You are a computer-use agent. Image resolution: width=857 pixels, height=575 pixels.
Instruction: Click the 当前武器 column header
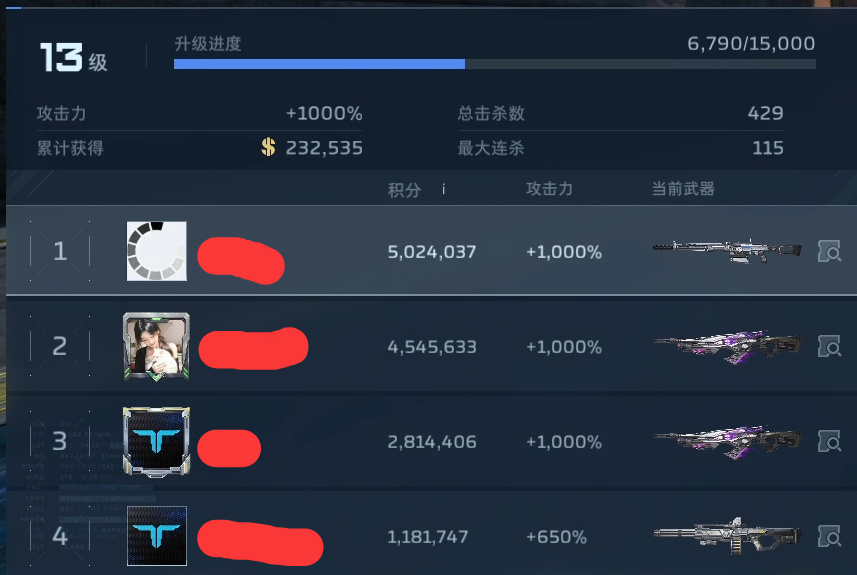click(x=683, y=189)
